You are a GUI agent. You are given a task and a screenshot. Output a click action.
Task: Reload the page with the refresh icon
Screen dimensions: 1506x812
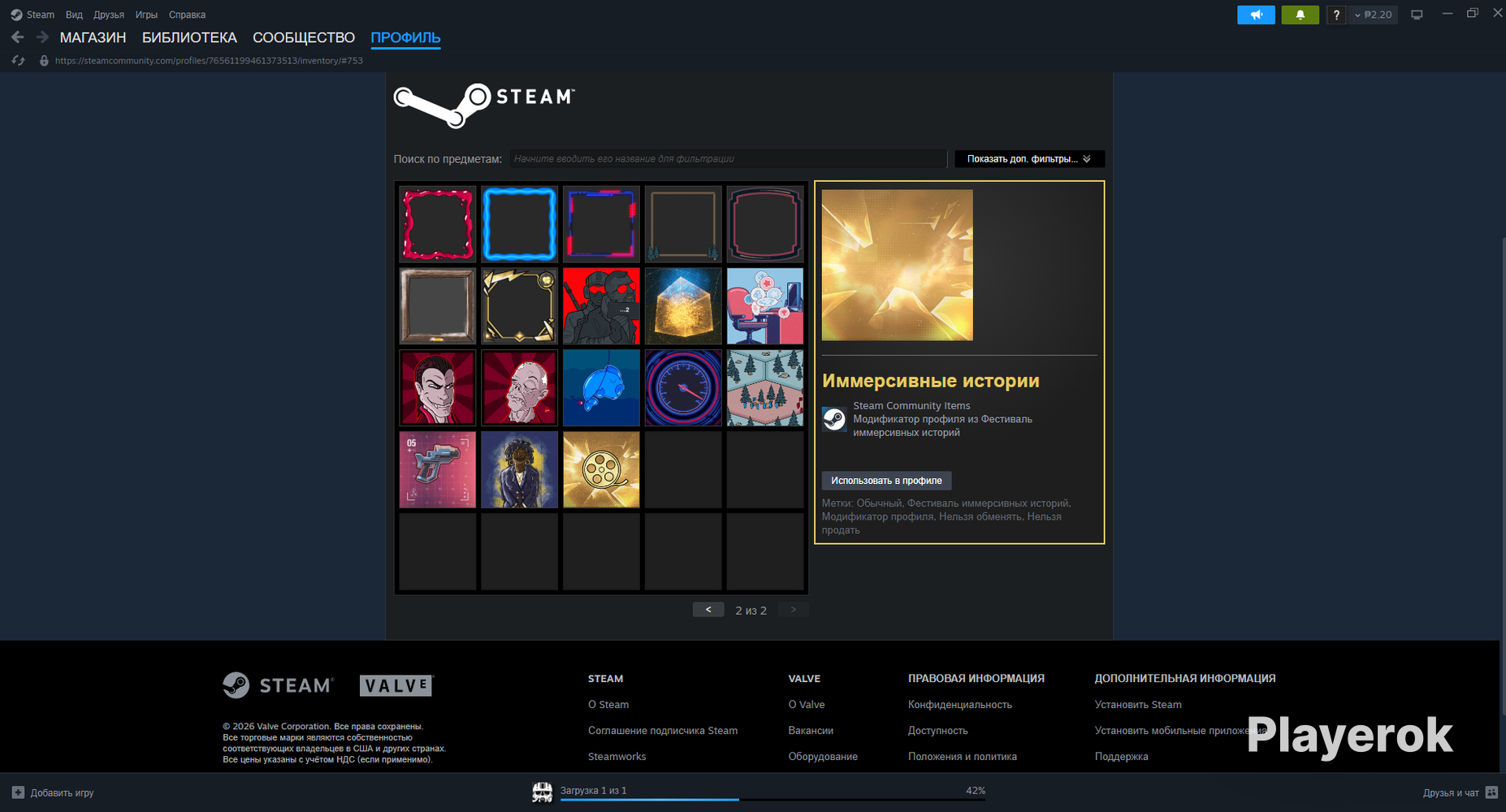click(x=18, y=61)
